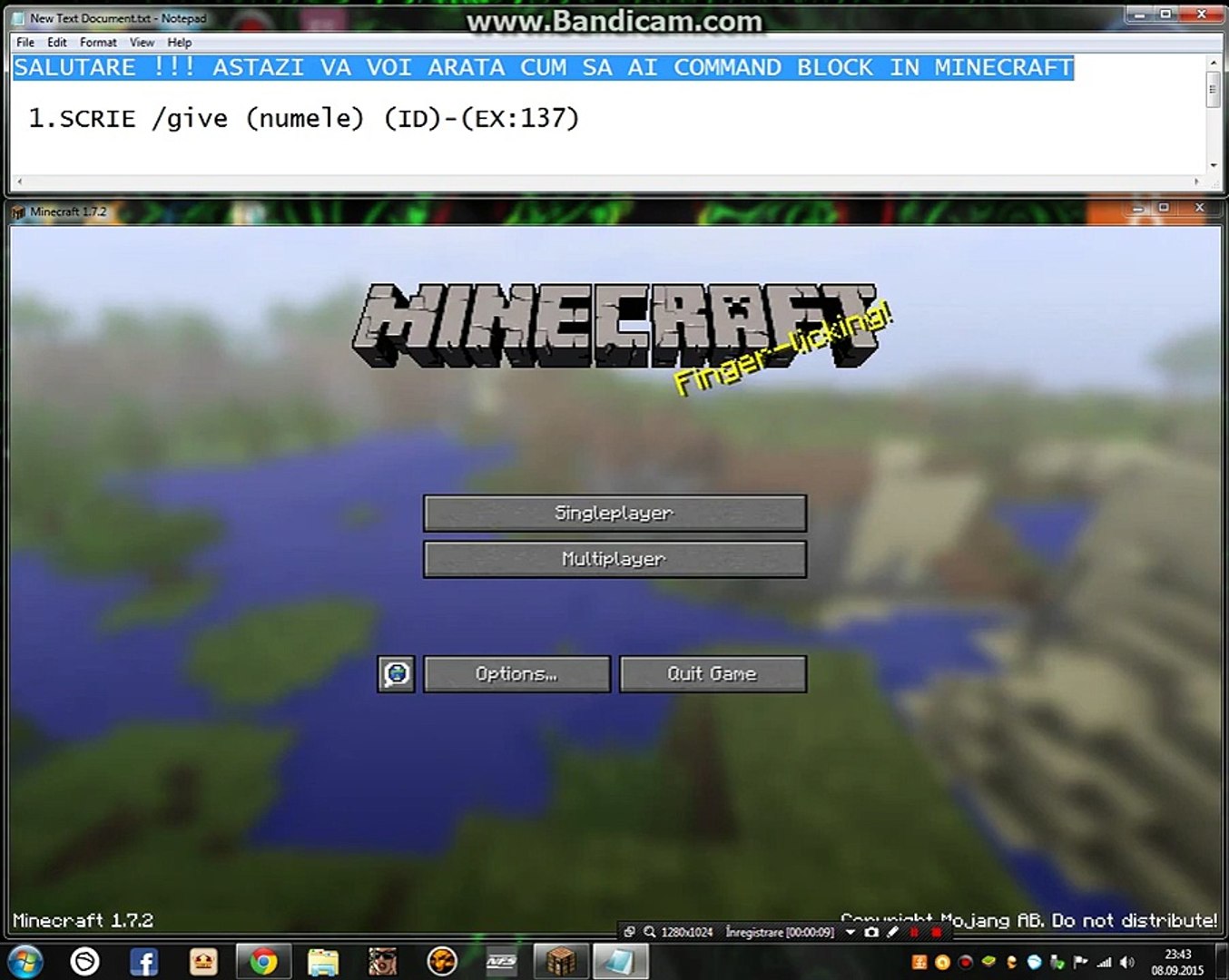Open the Multiplayer server list
This screenshot has height=980, width=1229.
point(614,559)
